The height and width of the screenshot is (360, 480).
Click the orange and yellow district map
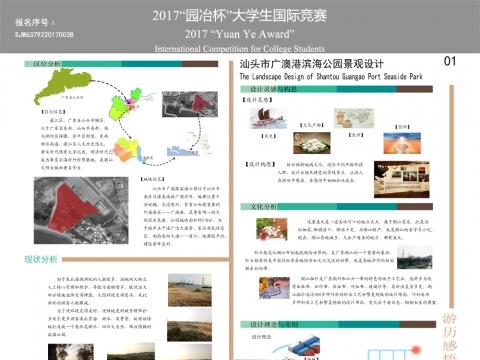tap(127, 150)
